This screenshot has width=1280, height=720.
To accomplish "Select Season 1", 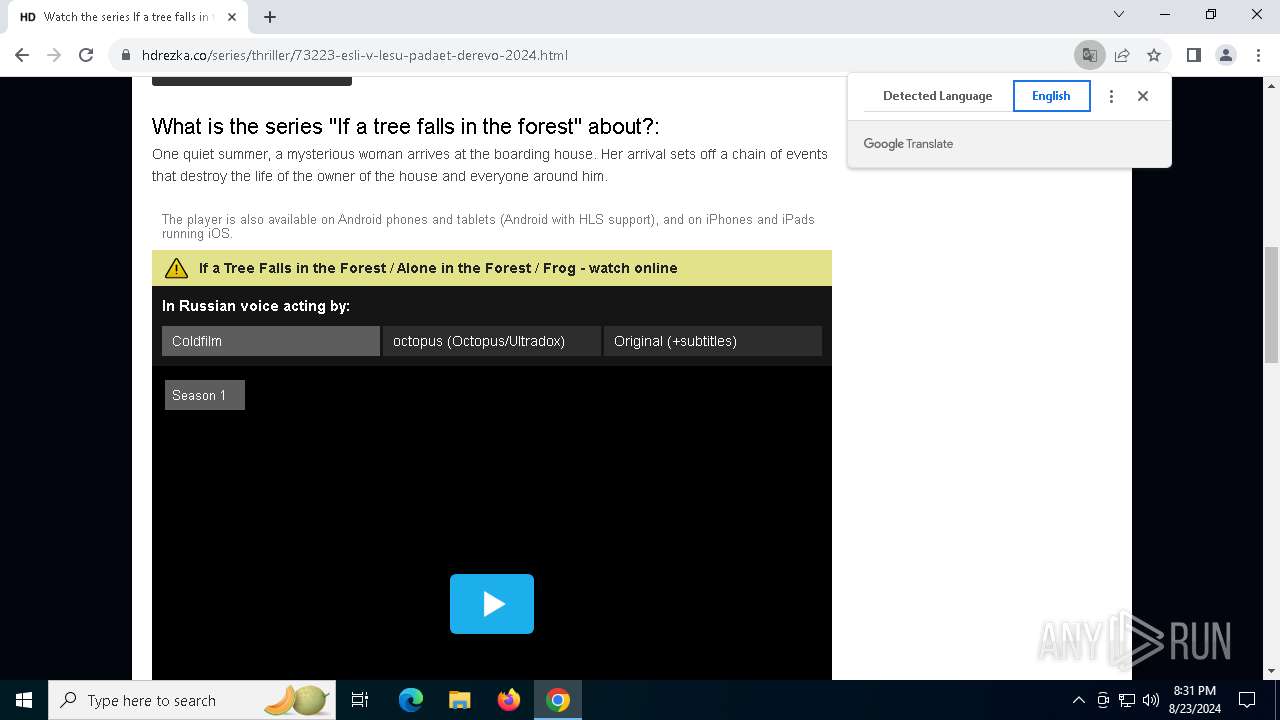I will [205, 395].
